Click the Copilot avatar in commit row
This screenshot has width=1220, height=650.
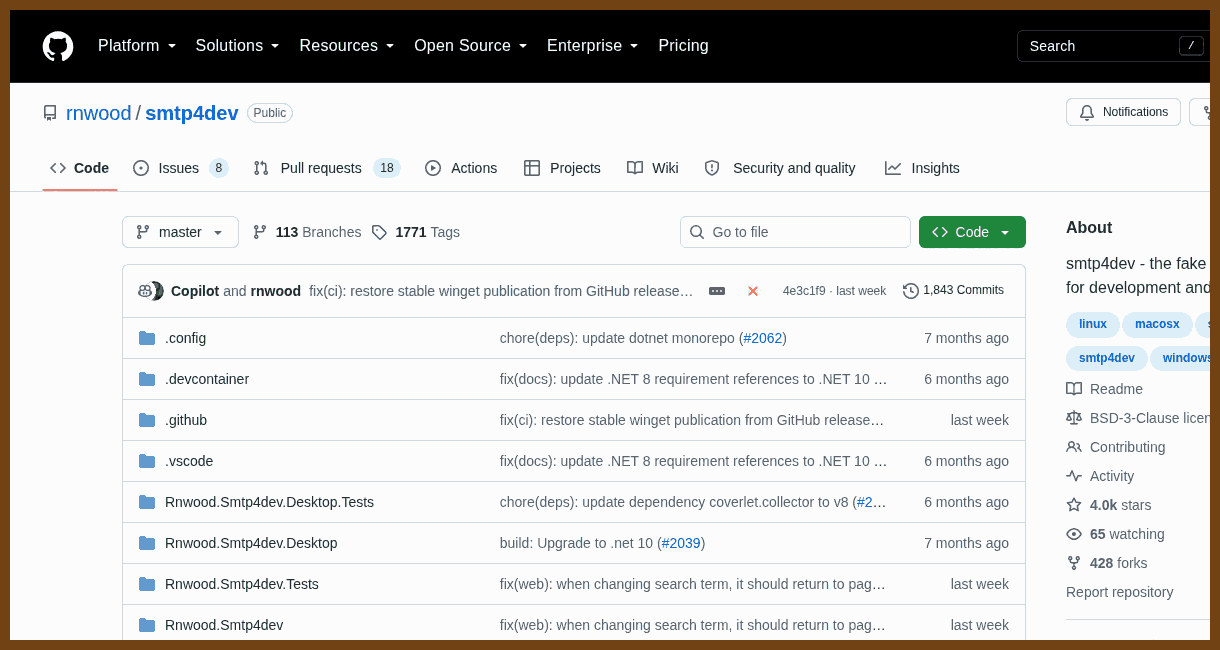146,291
